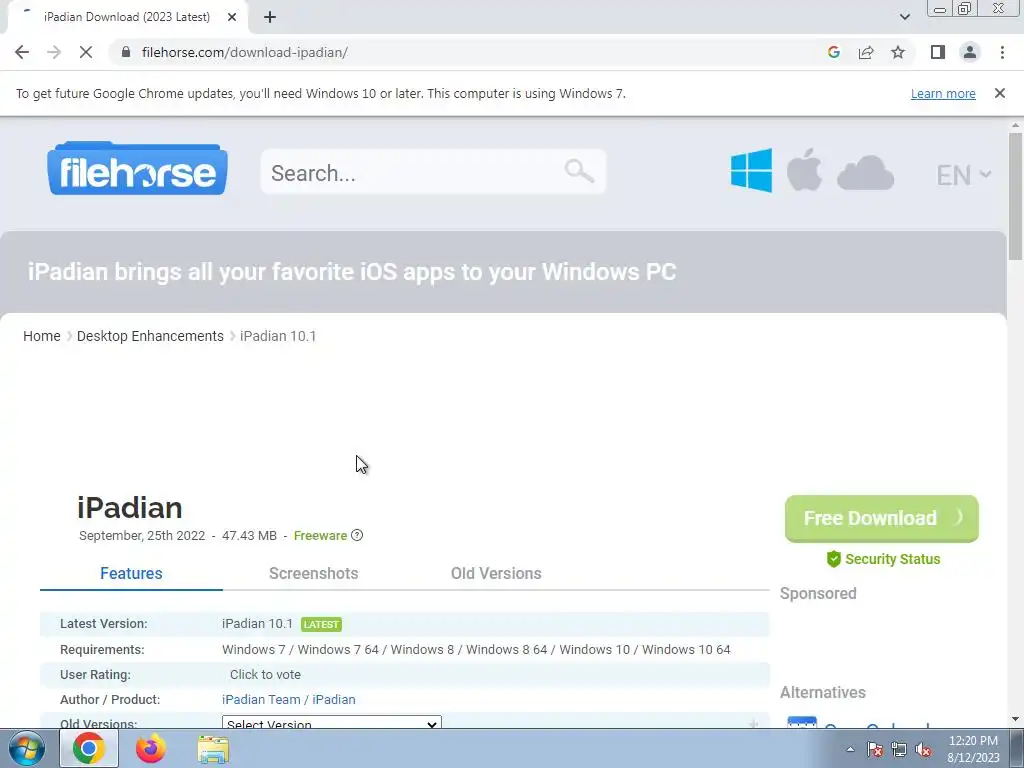
Task: Open the Learn more link
Action: click(943, 93)
